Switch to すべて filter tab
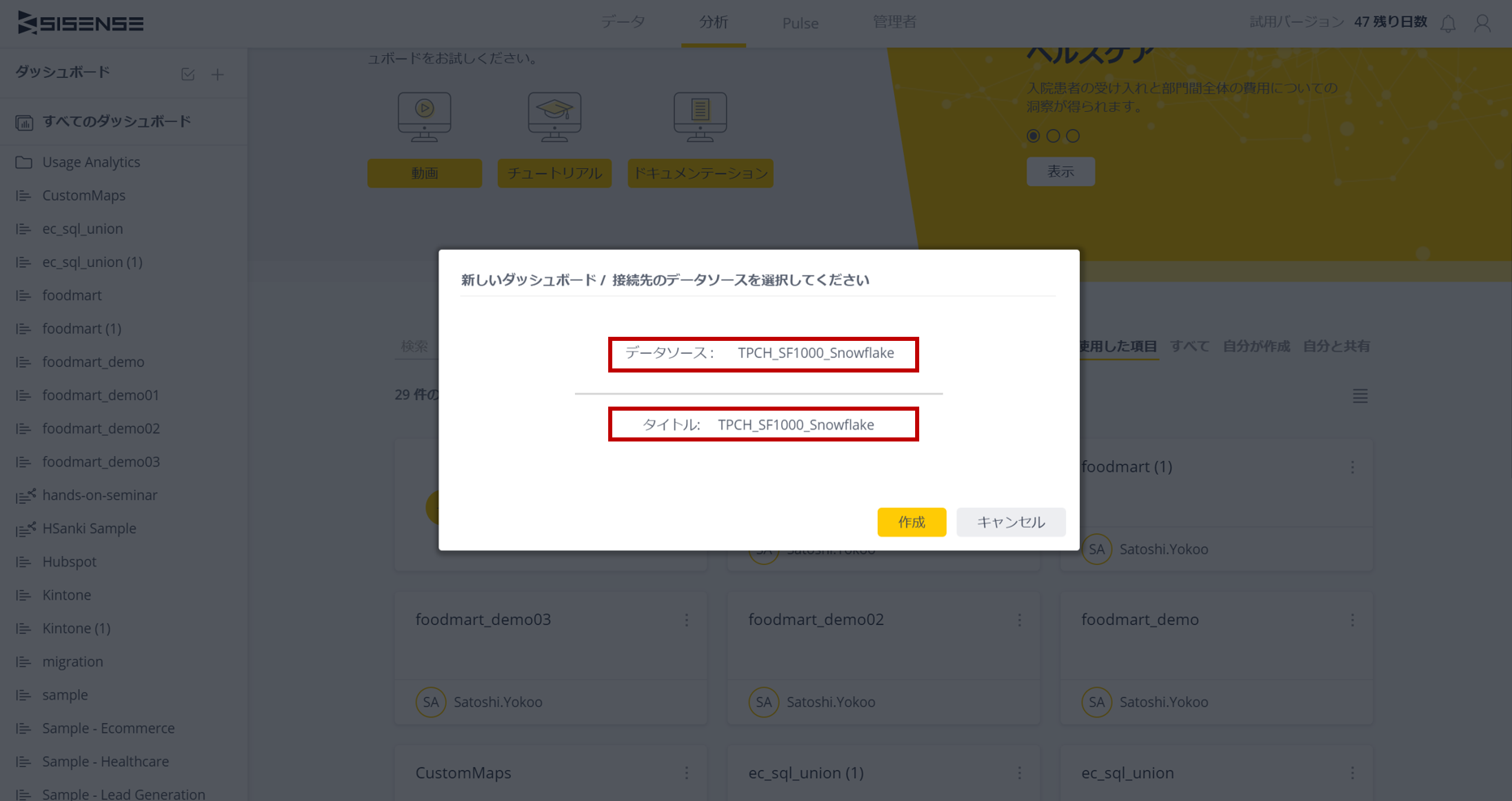 1190,347
